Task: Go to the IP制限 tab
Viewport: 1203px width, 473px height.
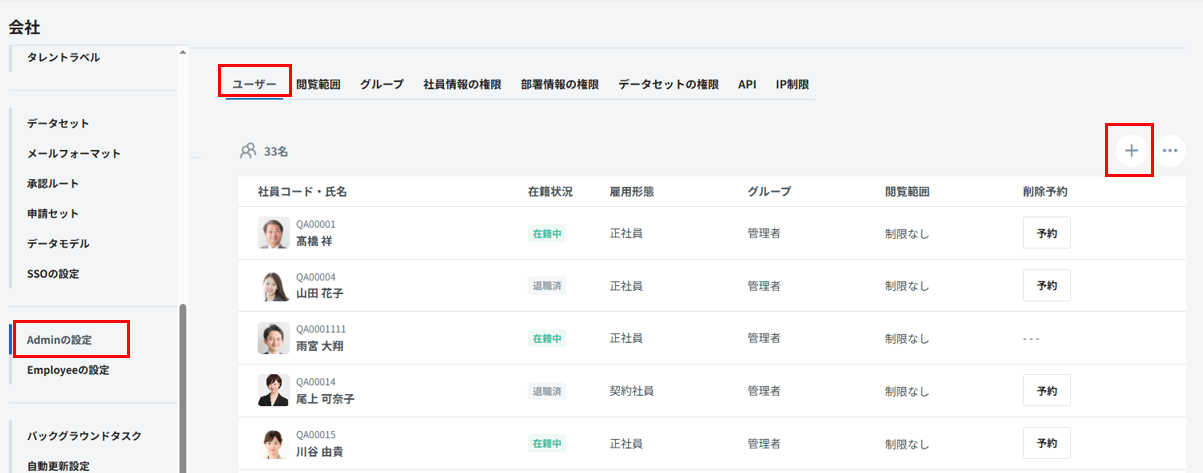Action: point(792,85)
